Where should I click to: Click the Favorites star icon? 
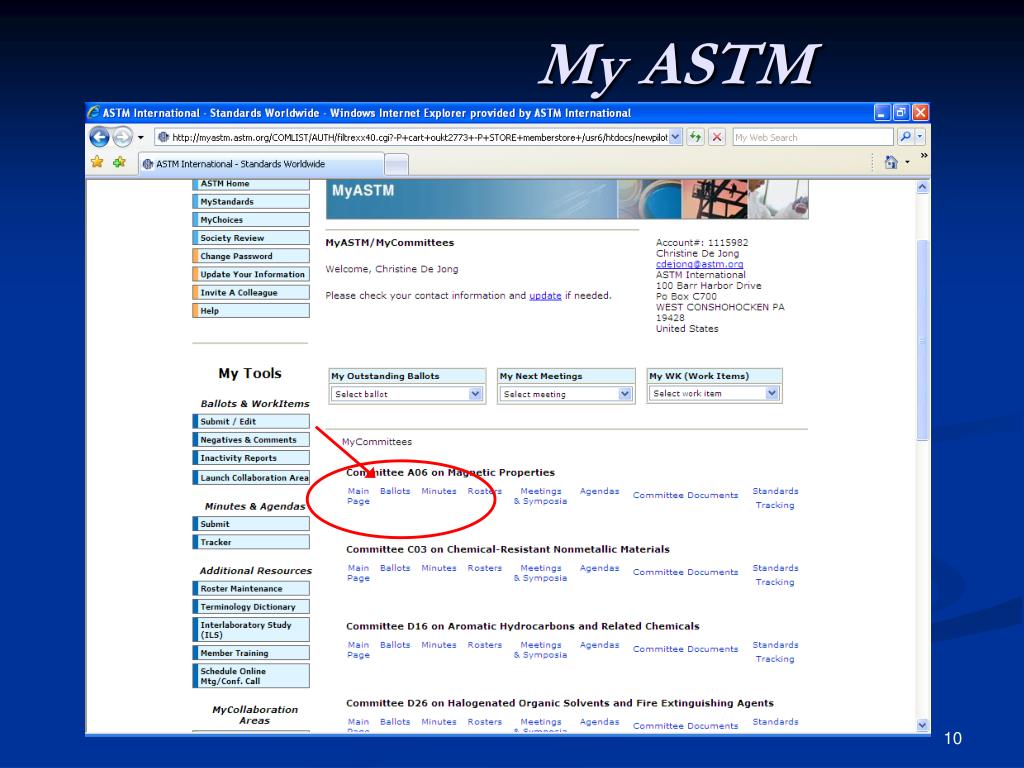[x=97, y=162]
